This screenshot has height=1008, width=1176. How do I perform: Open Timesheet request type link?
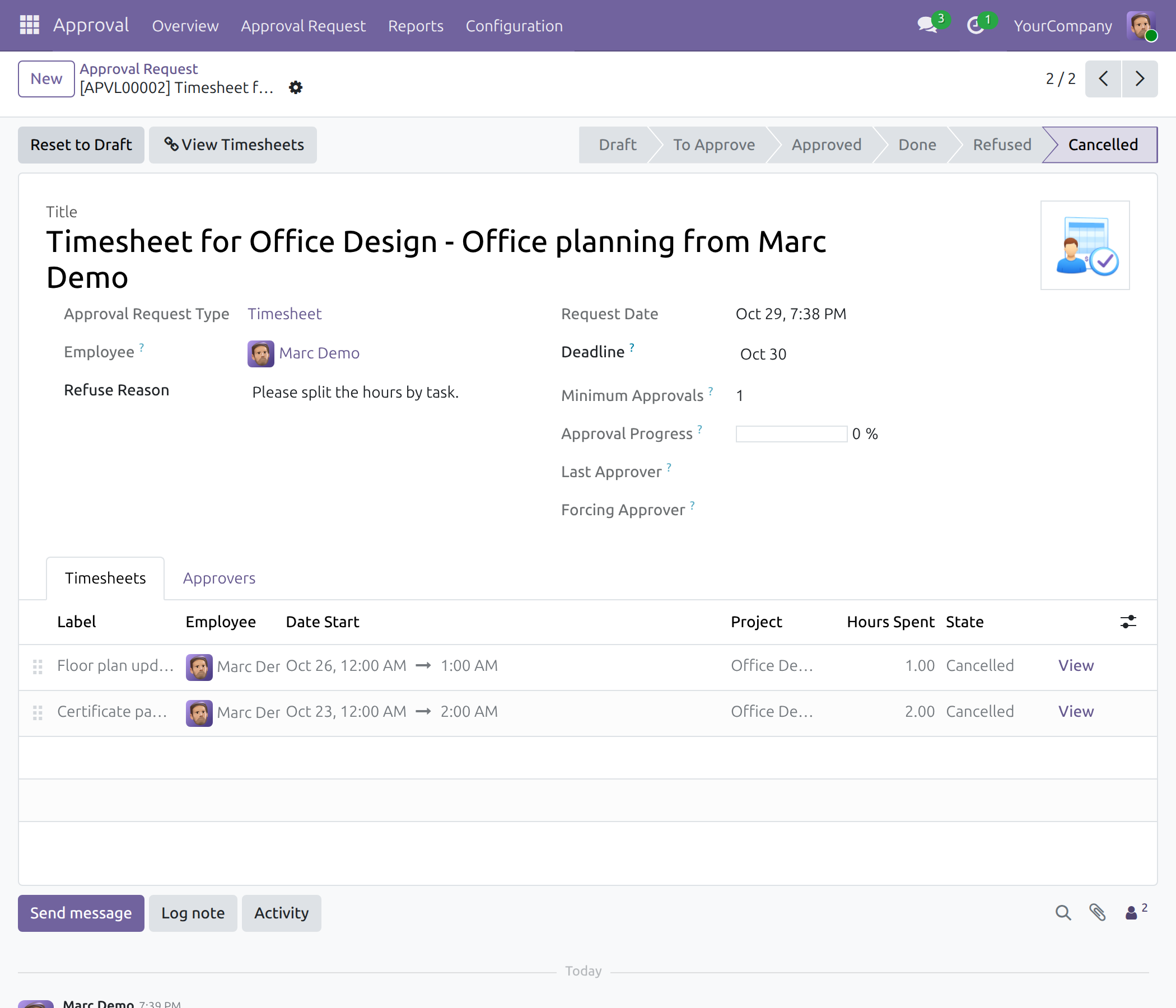[x=284, y=314]
